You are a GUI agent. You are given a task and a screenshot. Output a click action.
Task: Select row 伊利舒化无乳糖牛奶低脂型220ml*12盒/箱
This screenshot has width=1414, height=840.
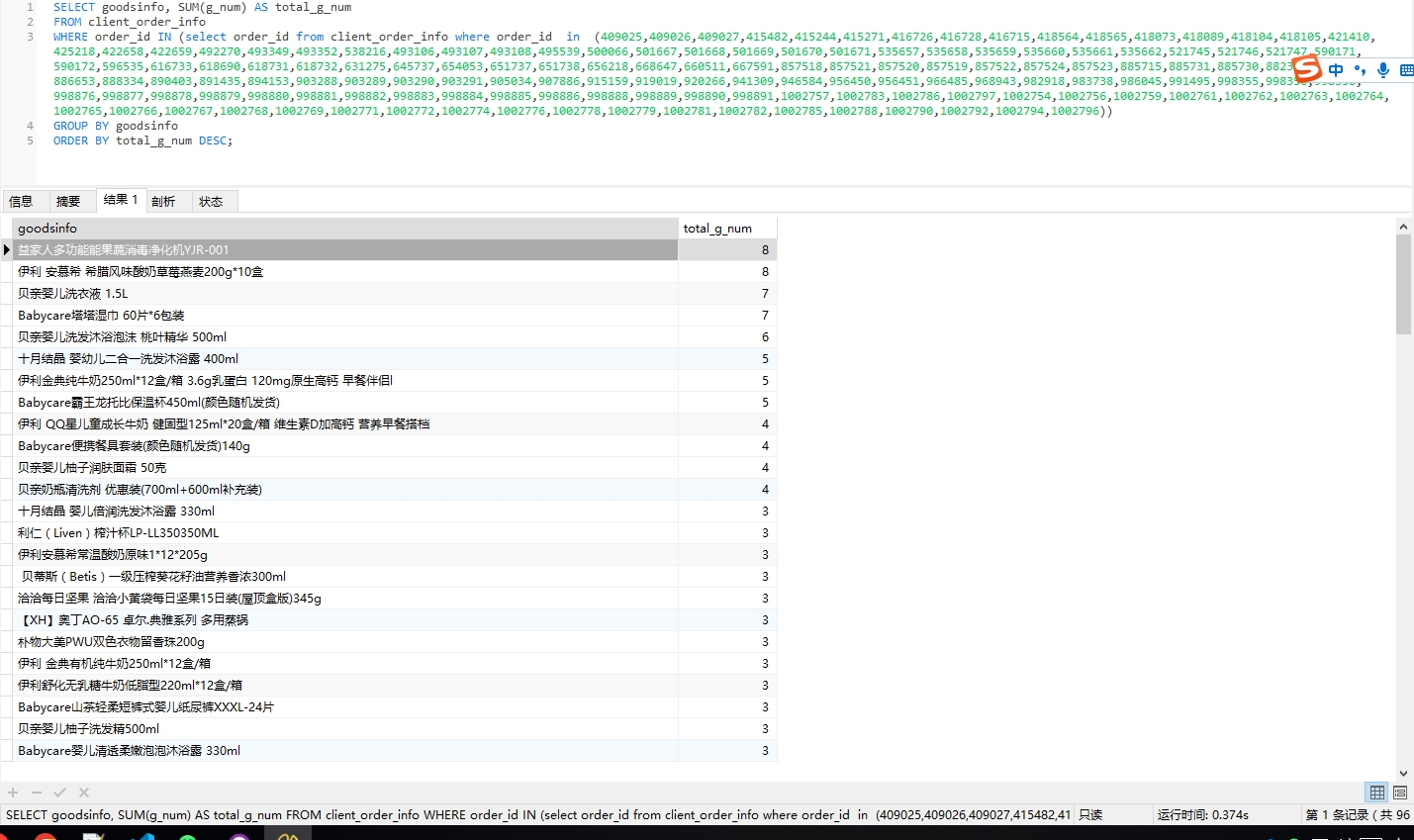[345, 686]
